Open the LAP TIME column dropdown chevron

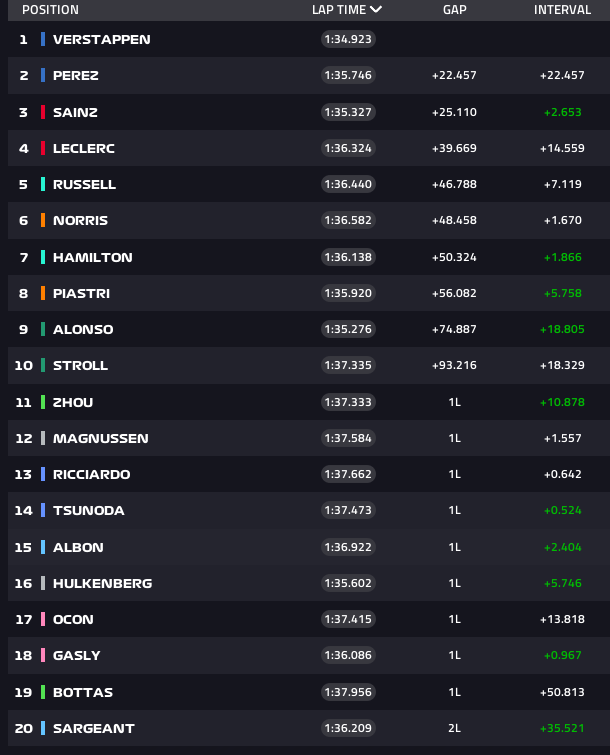tap(376, 10)
